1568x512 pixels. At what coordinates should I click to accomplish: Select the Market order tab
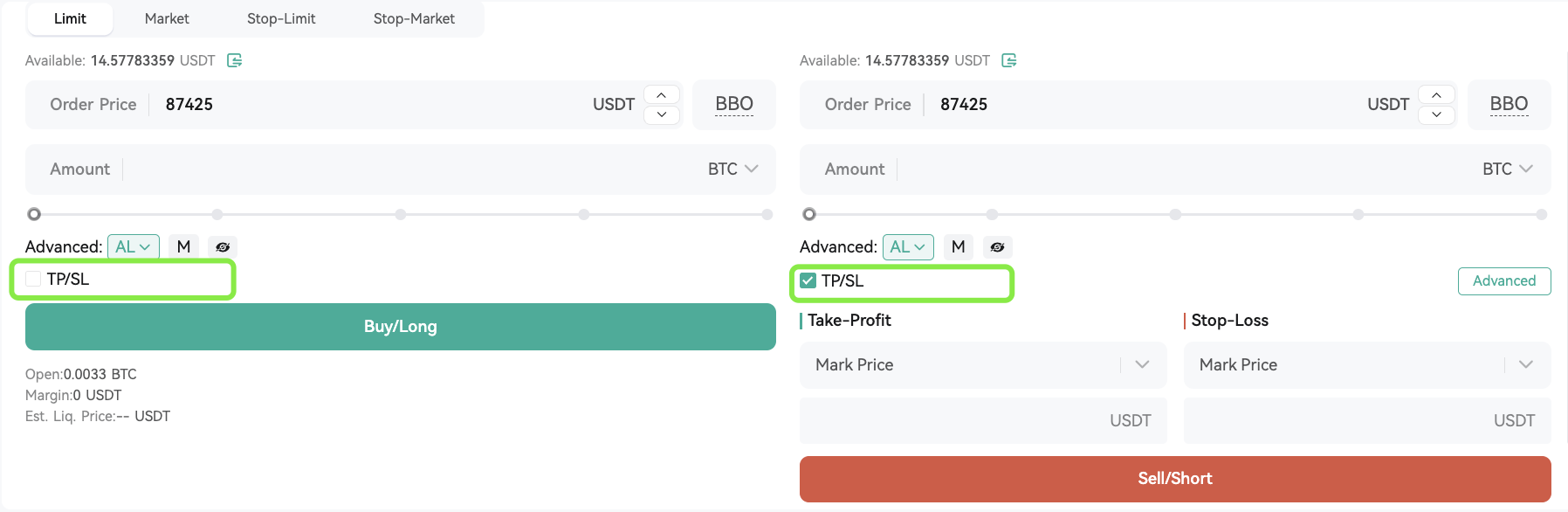[x=167, y=18]
